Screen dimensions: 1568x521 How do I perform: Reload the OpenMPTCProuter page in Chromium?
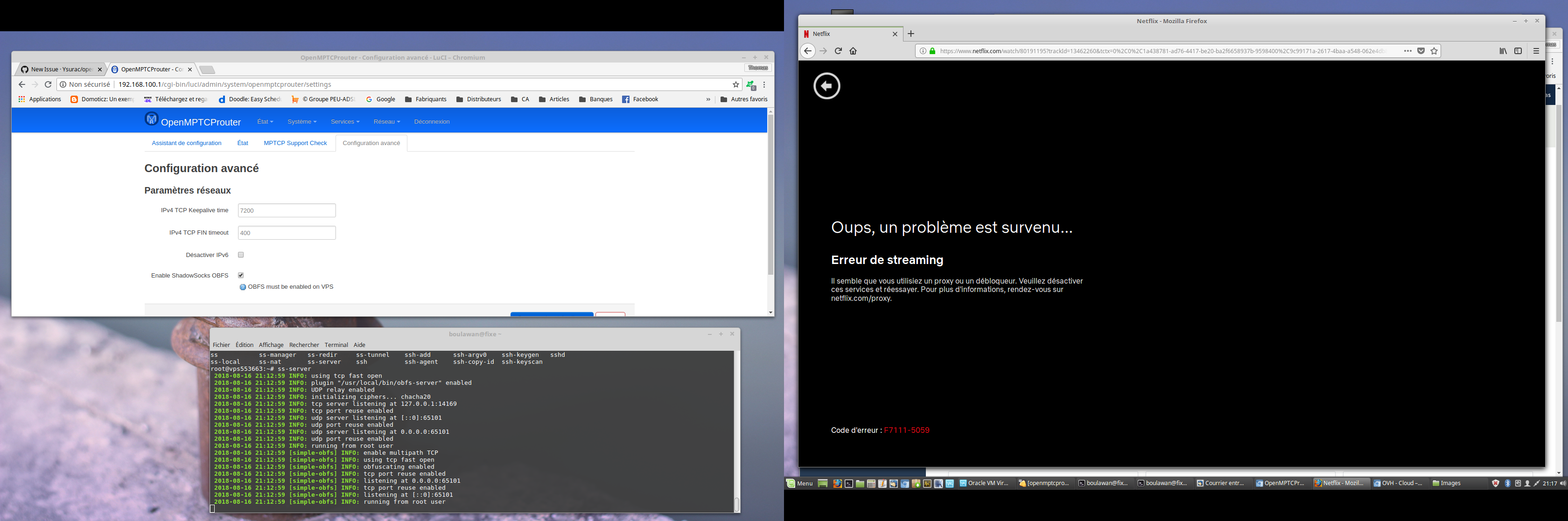coord(48,84)
